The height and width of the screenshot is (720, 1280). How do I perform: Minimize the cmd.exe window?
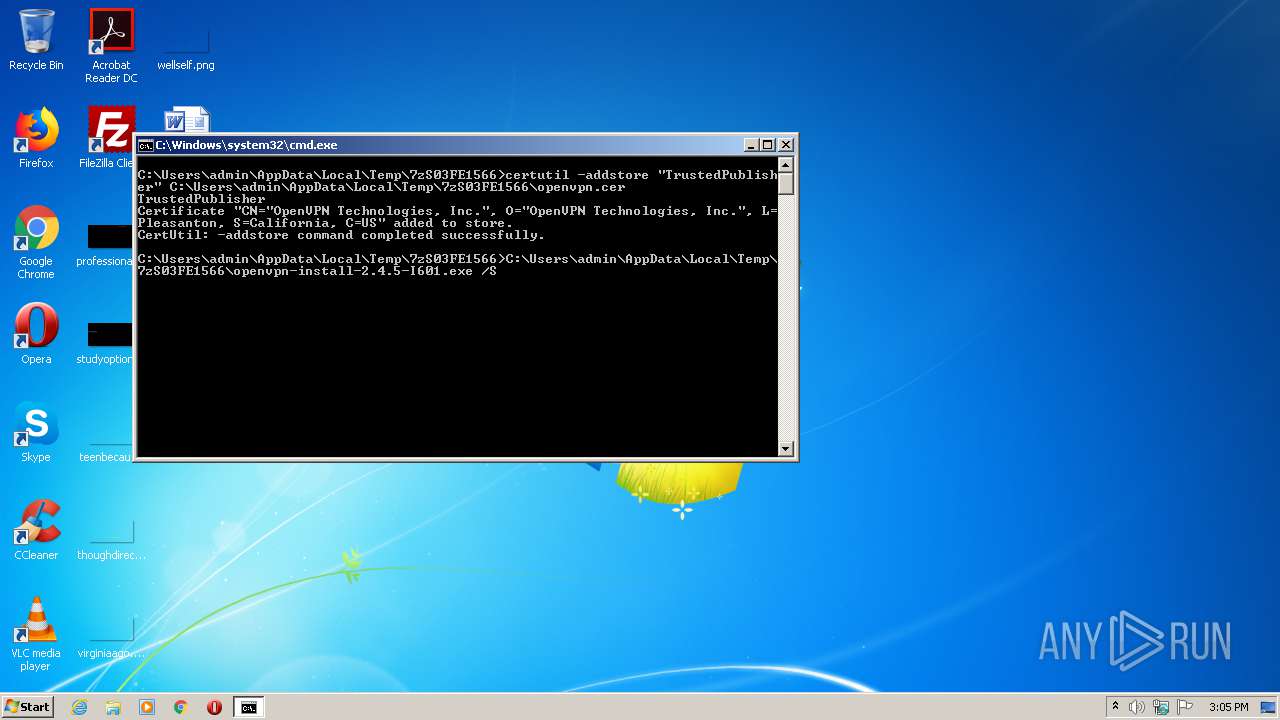coord(751,145)
